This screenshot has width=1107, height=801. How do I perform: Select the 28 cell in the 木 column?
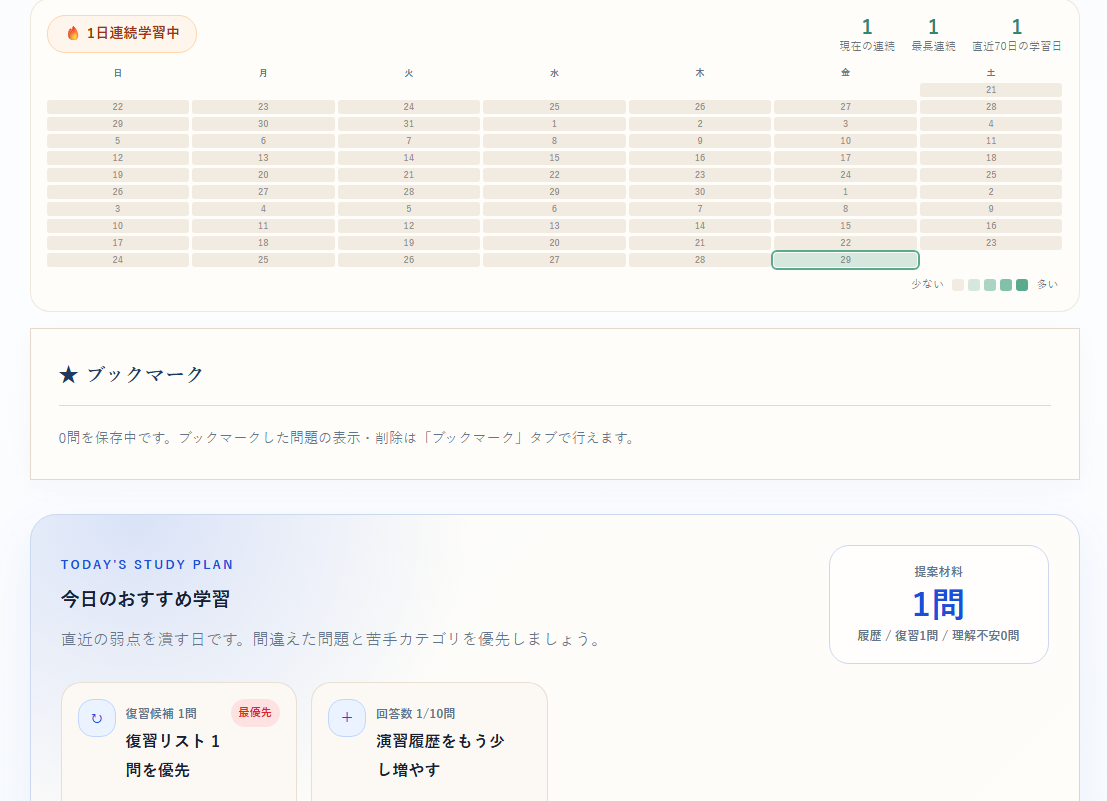pos(700,260)
